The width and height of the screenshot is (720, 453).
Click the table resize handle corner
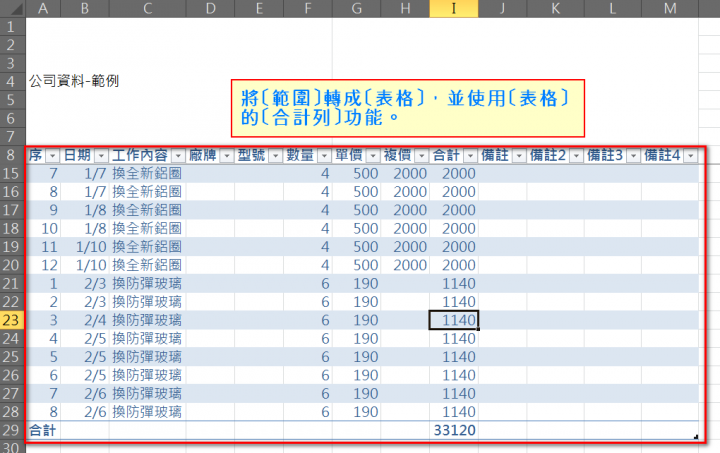(696, 437)
